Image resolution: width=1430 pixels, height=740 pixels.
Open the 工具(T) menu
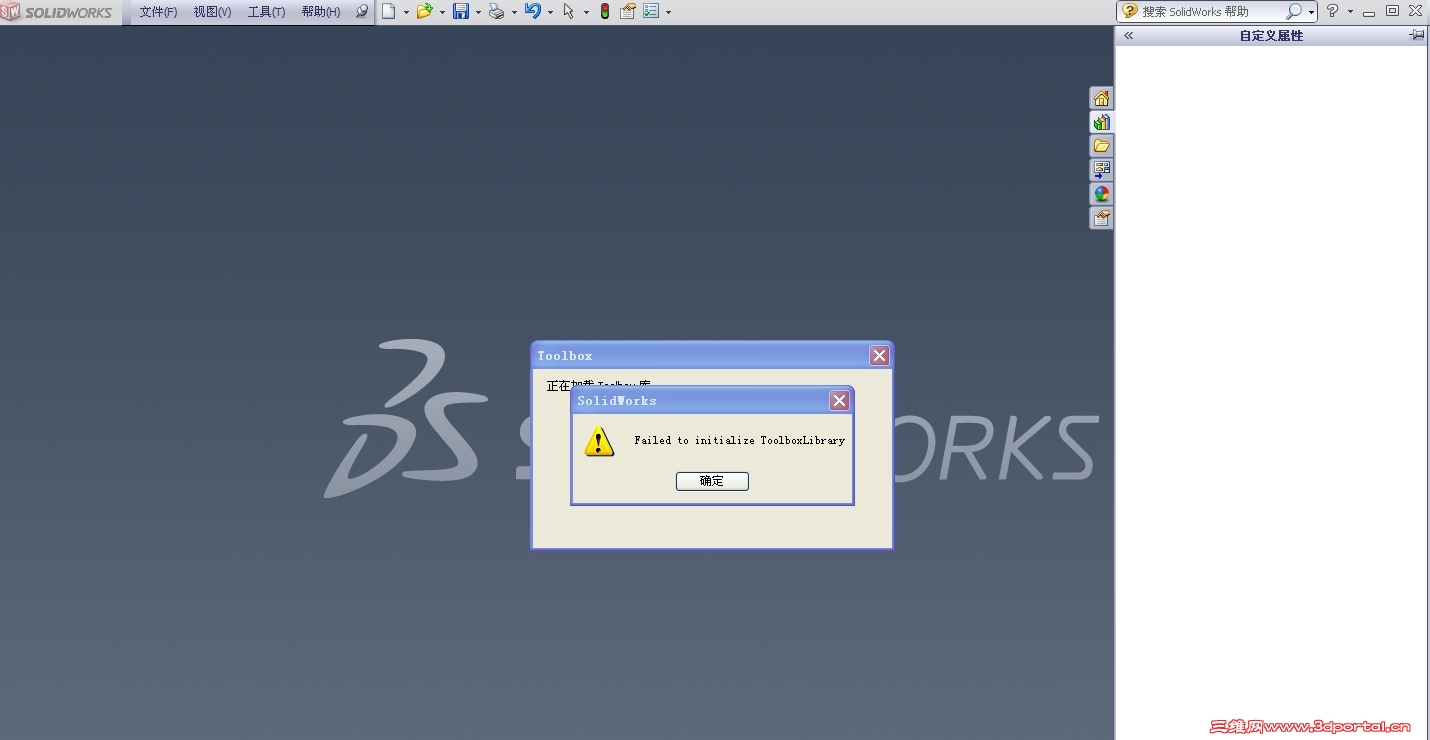[x=266, y=12]
